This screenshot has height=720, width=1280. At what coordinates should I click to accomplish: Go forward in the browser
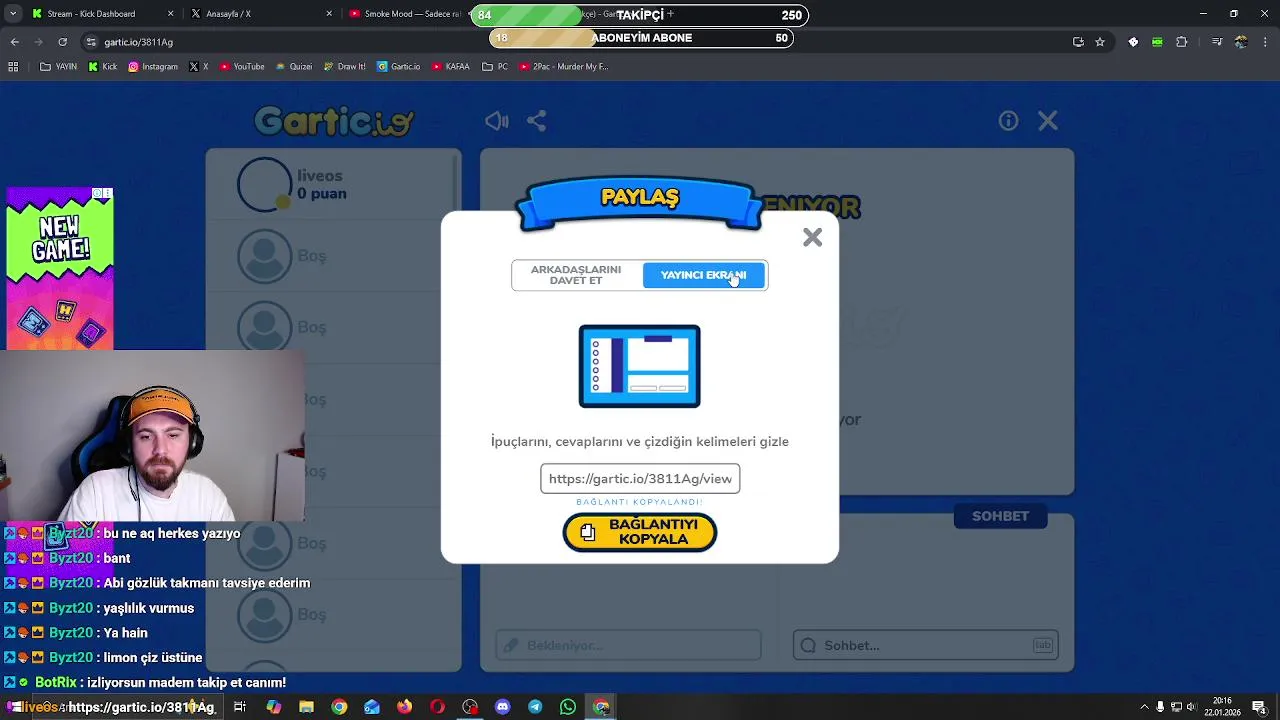38,42
